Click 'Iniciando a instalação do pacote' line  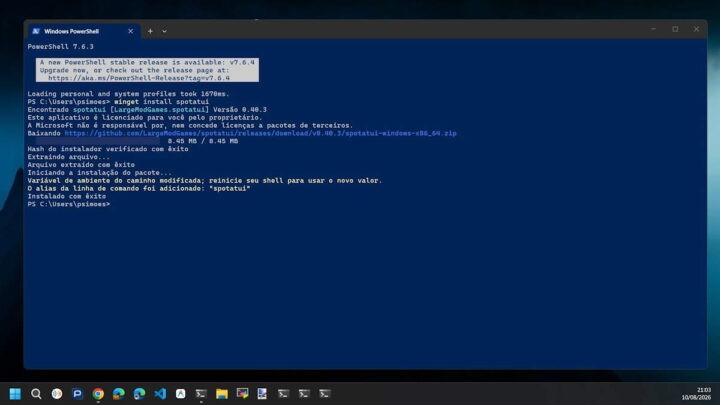pyautogui.click(x=99, y=173)
